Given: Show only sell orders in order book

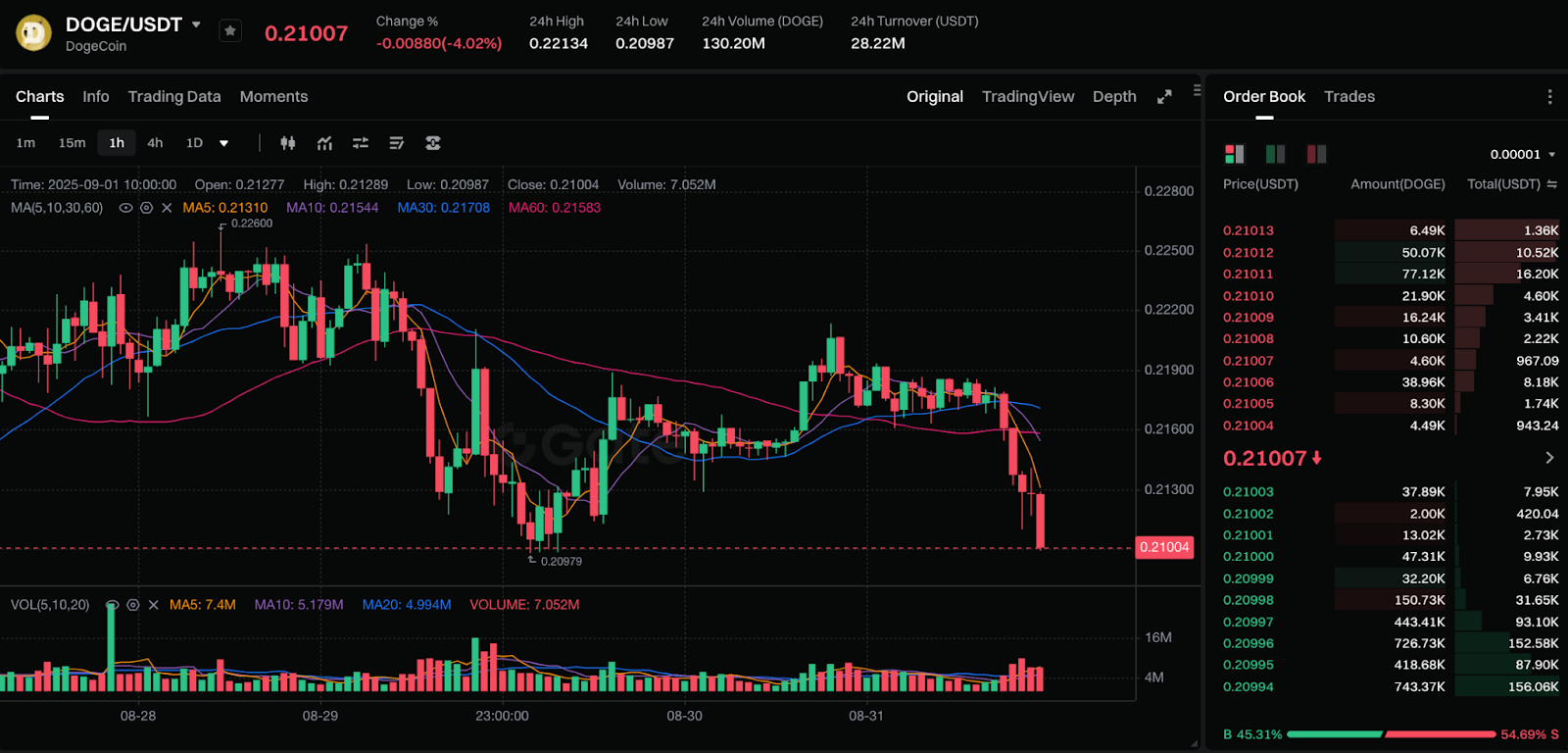Looking at the screenshot, I should pyautogui.click(x=1316, y=154).
